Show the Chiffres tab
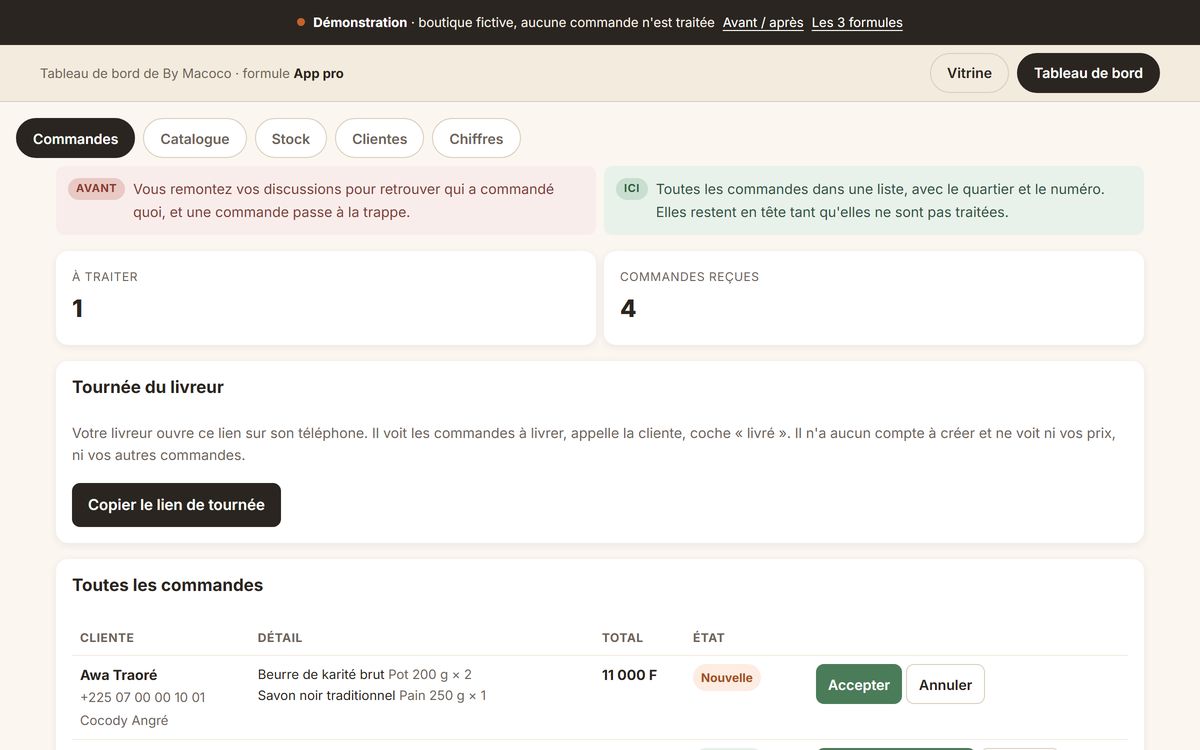Image resolution: width=1200 pixels, height=750 pixels. tap(476, 139)
